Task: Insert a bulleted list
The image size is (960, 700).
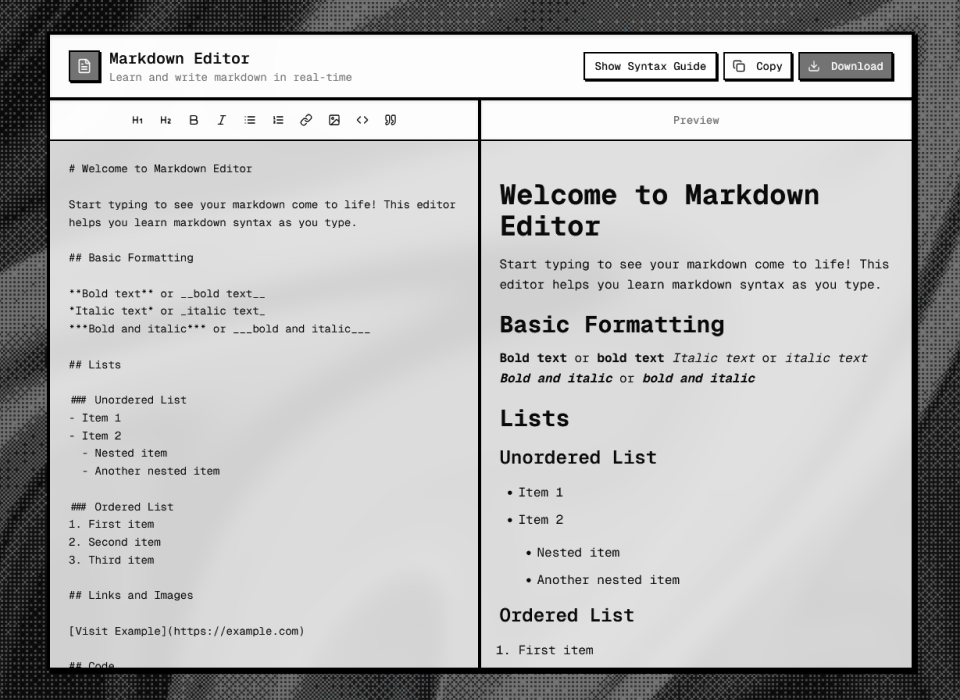Action: (250, 120)
